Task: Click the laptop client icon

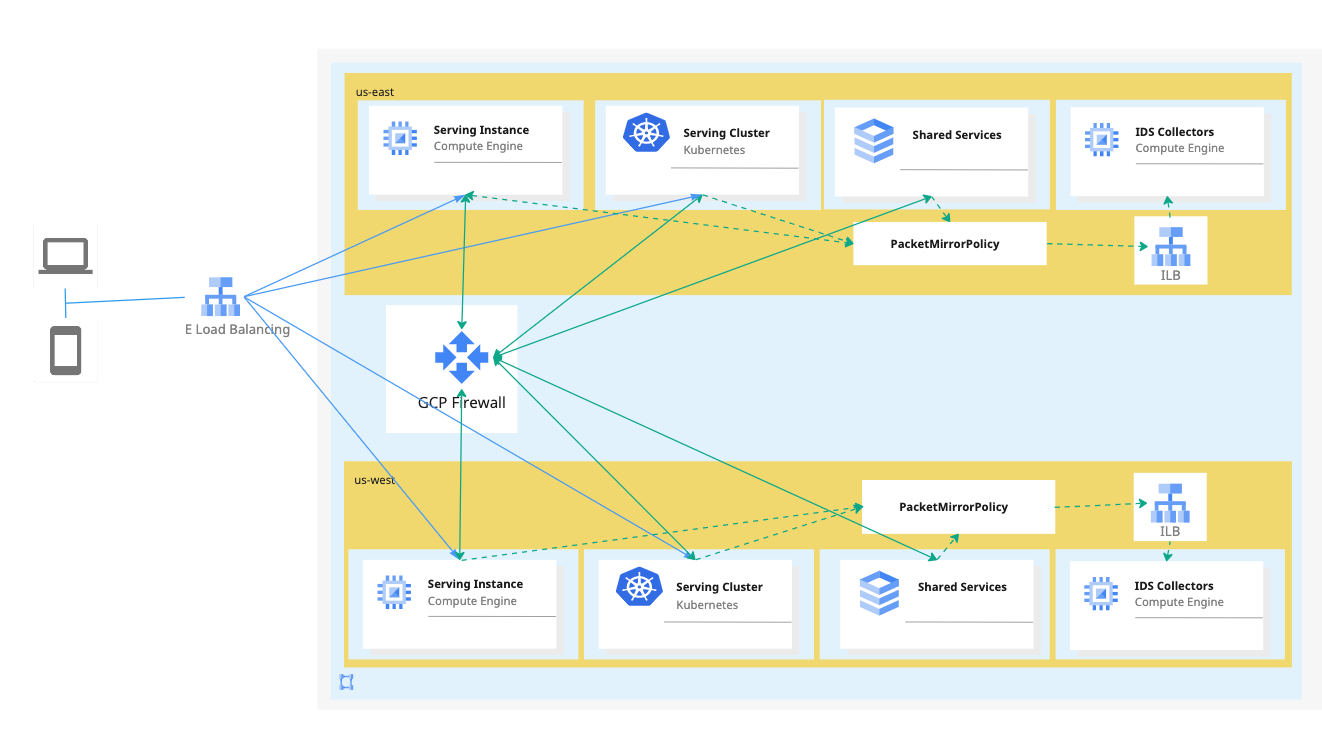Action: 66,255
